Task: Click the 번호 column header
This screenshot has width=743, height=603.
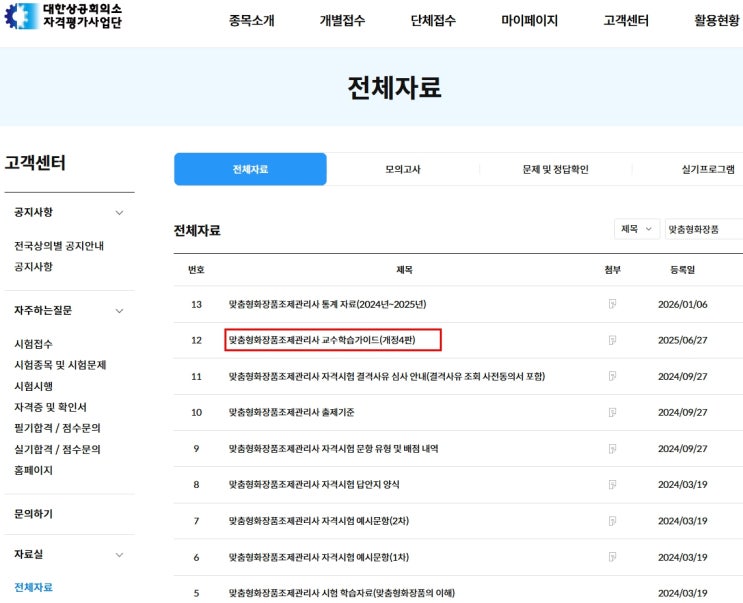Action: point(196,270)
